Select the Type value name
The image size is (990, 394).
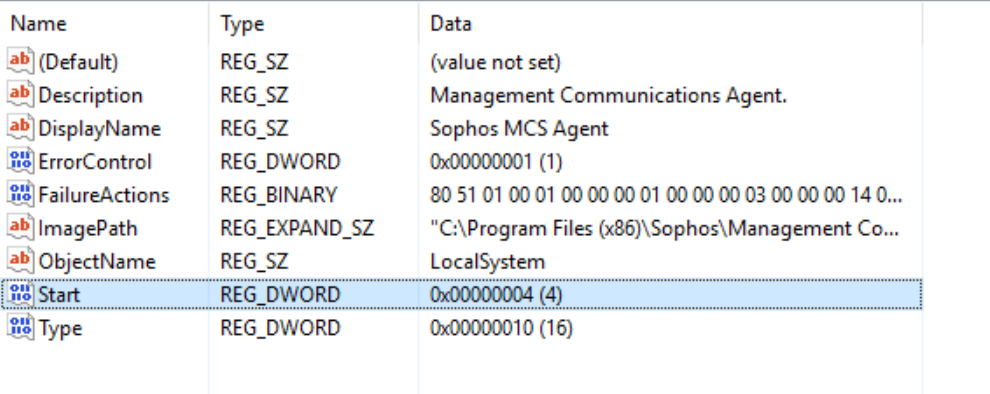point(60,328)
